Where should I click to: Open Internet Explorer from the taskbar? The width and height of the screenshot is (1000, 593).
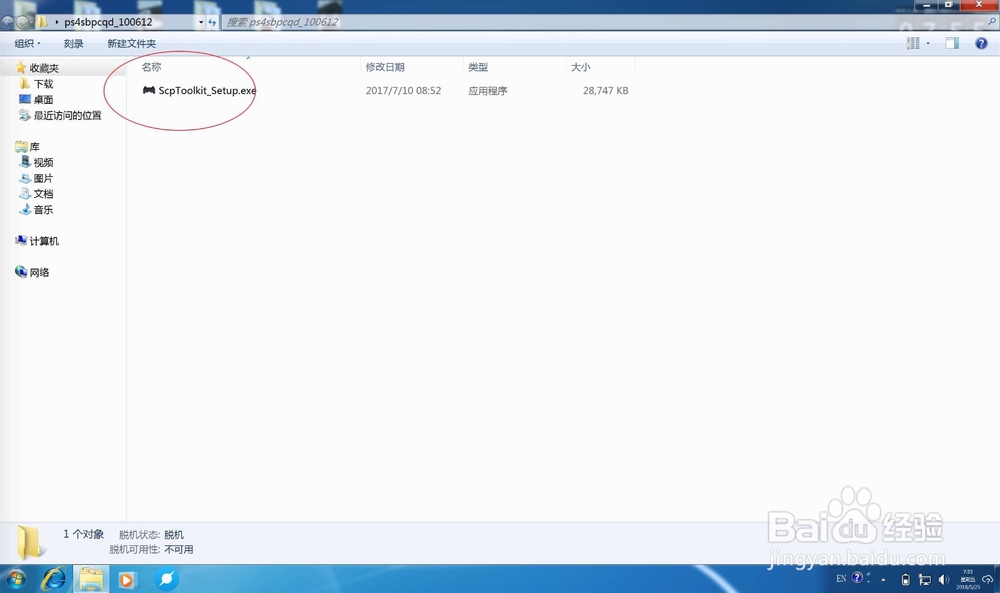pyautogui.click(x=56, y=580)
